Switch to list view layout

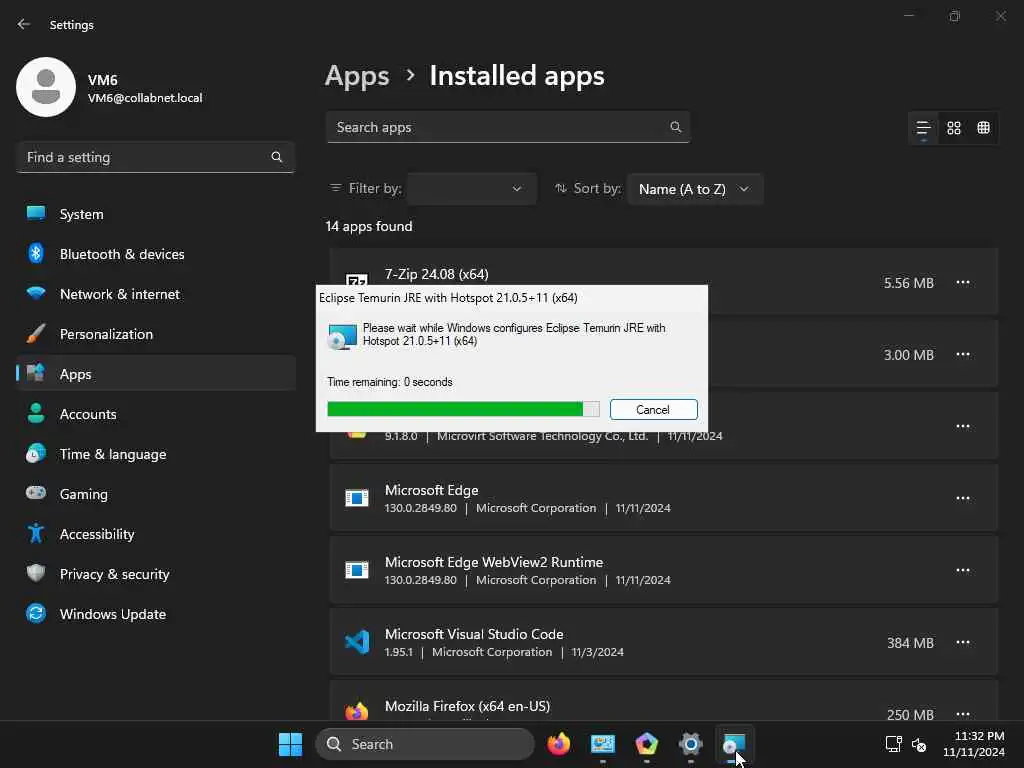(923, 128)
